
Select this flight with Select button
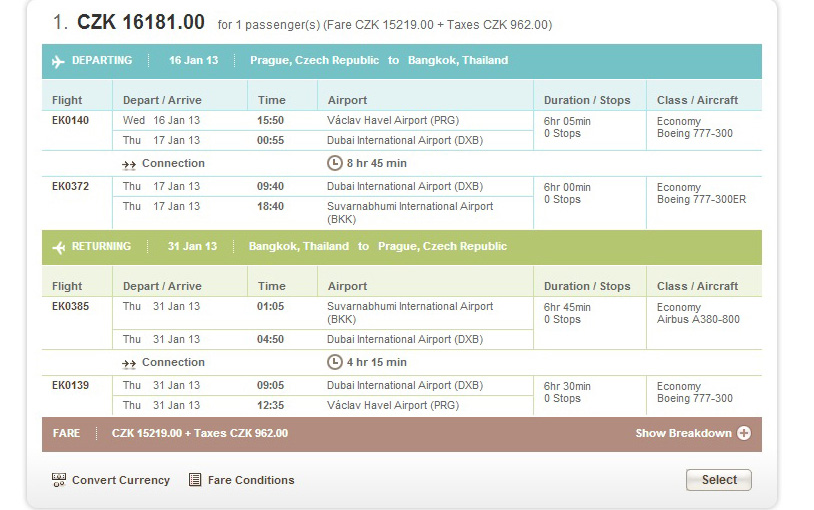pyautogui.click(x=718, y=480)
